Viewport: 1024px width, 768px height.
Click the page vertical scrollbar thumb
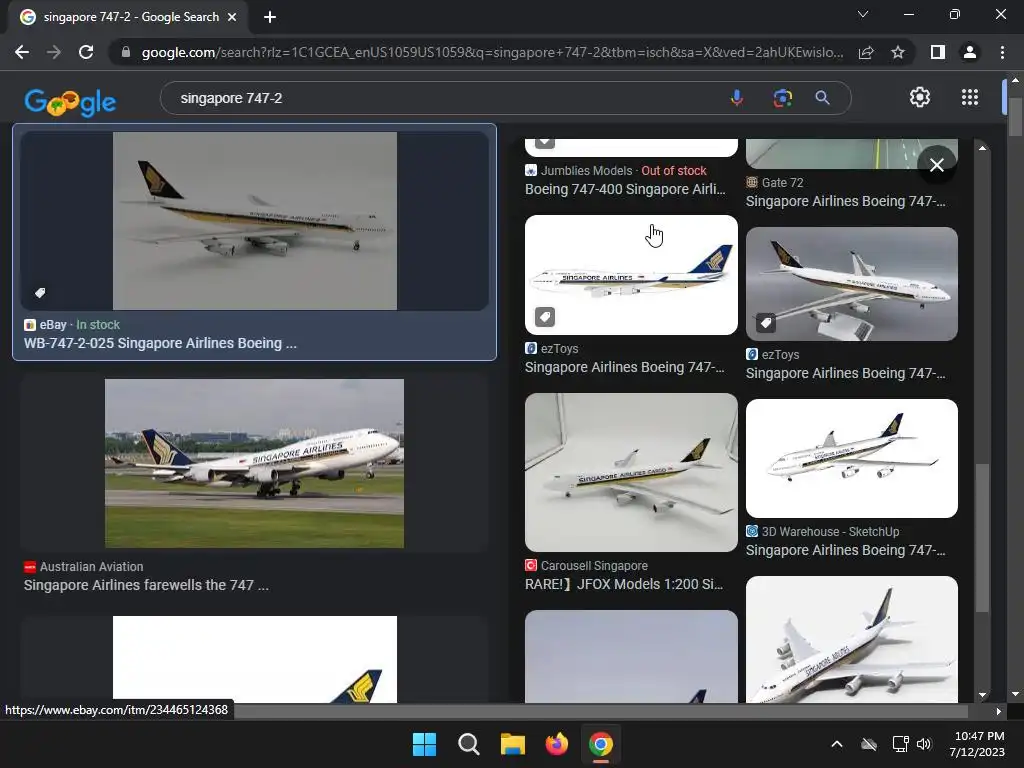[1015, 118]
